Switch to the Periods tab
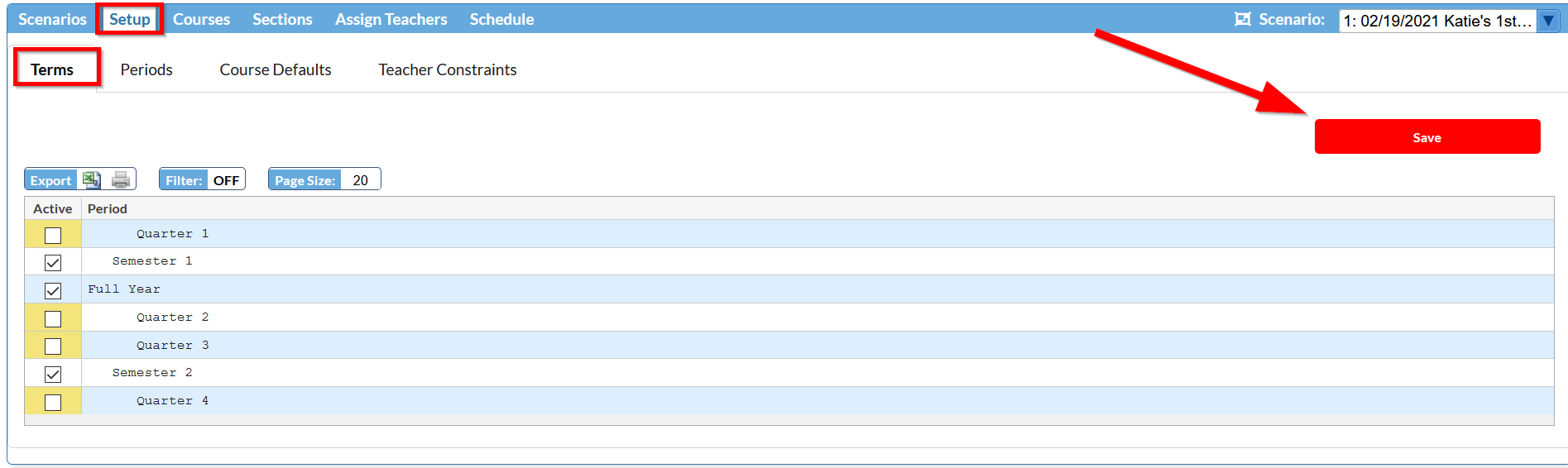 (x=146, y=69)
